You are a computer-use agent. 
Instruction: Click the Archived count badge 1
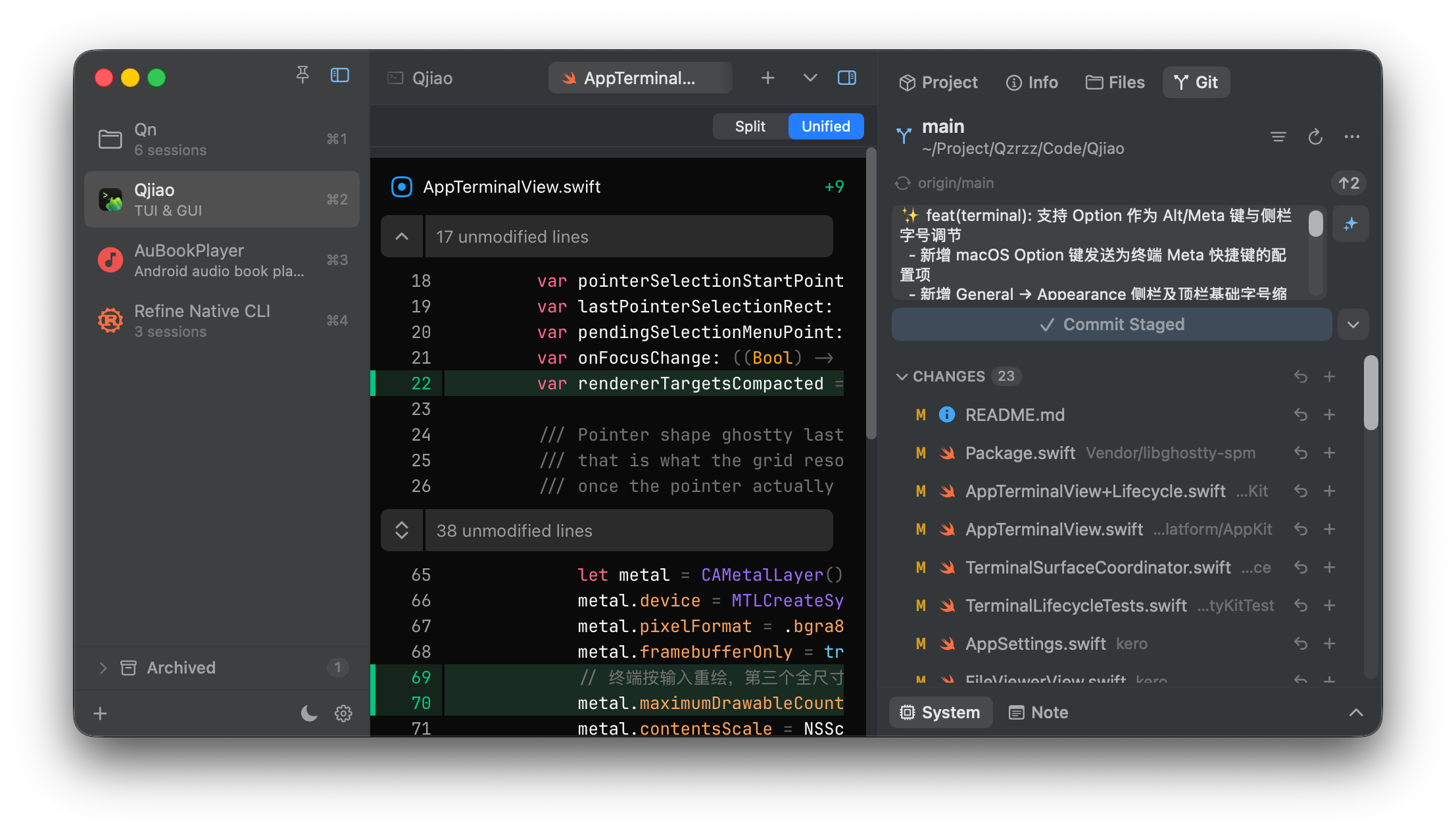tap(337, 668)
